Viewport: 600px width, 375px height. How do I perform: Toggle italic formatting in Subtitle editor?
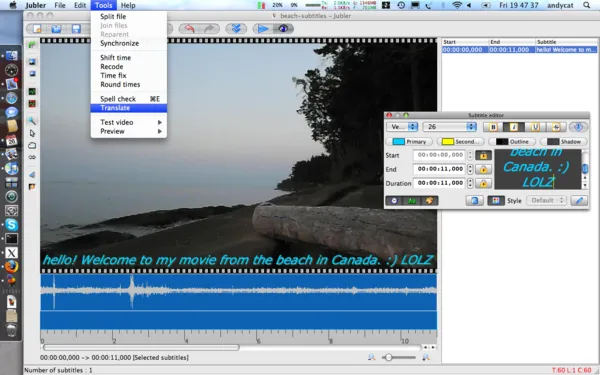click(x=514, y=127)
